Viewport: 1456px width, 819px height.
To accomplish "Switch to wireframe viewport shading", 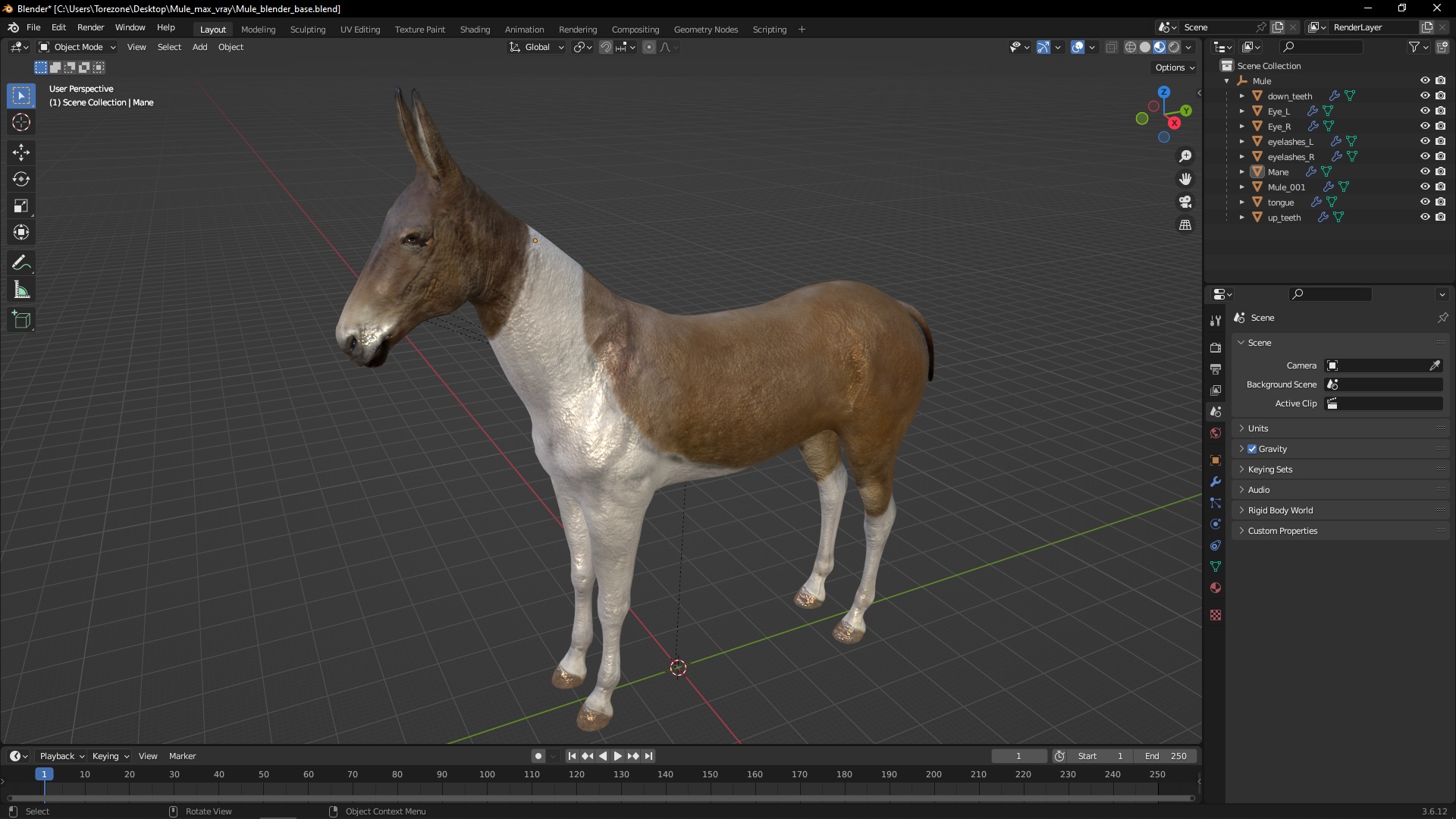I will point(1130,47).
